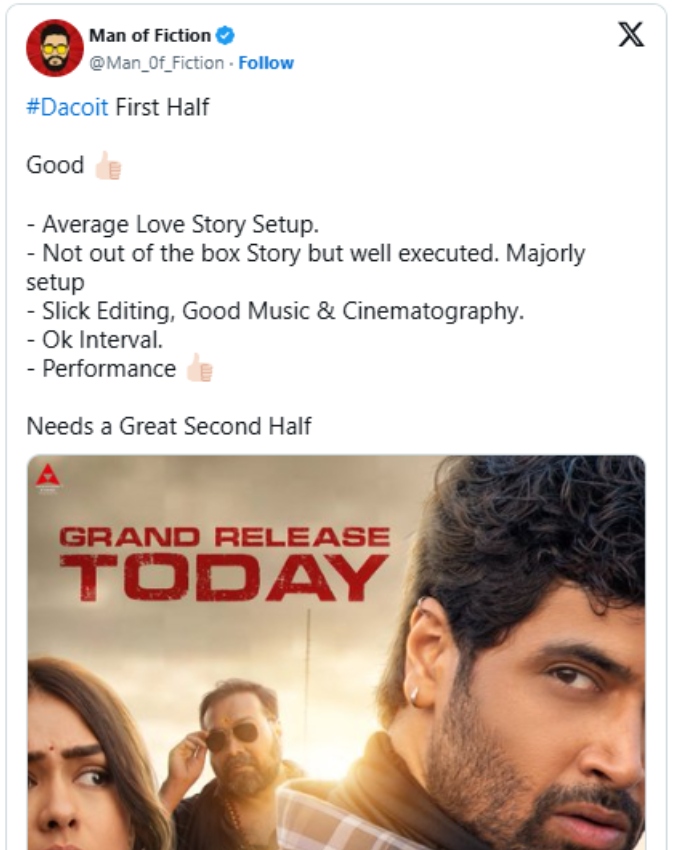The height and width of the screenshot is (850, 675).
Task: Open the Dacoit movie poster image
Action: coord(336,652)
